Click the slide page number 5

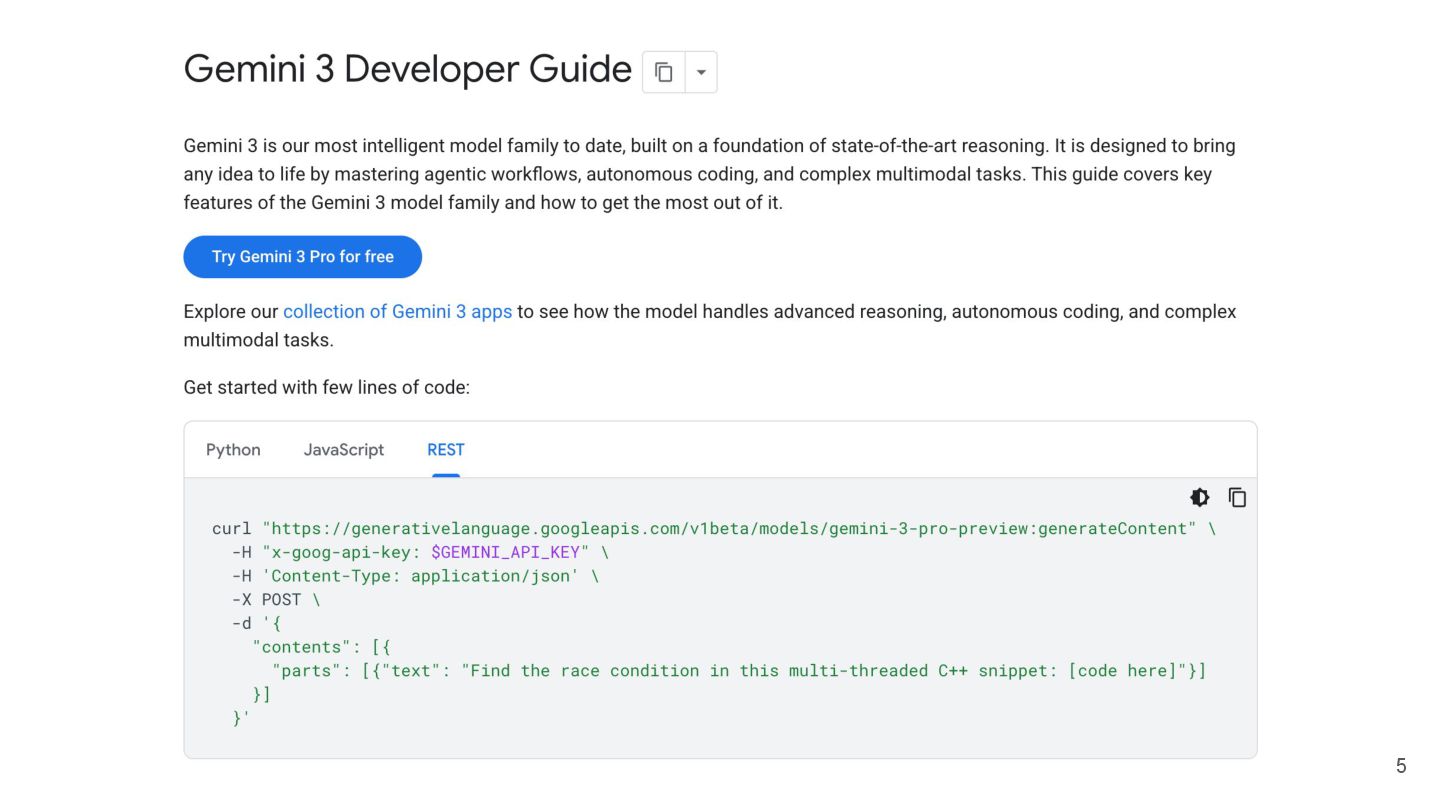pyautogui.click(x=1400, y=766)
